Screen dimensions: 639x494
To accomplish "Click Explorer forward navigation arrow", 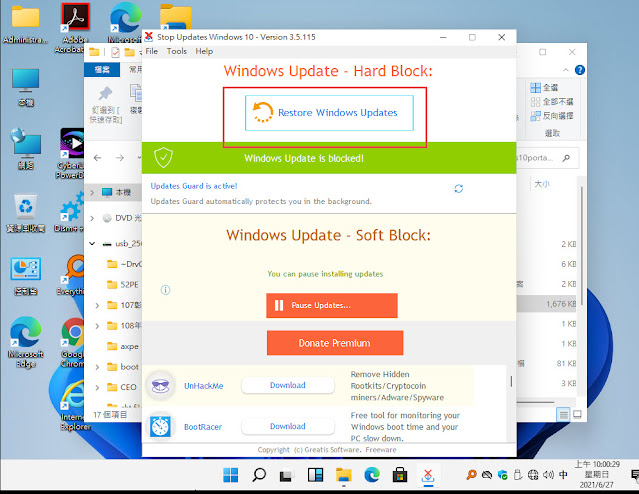I will 119,158.
